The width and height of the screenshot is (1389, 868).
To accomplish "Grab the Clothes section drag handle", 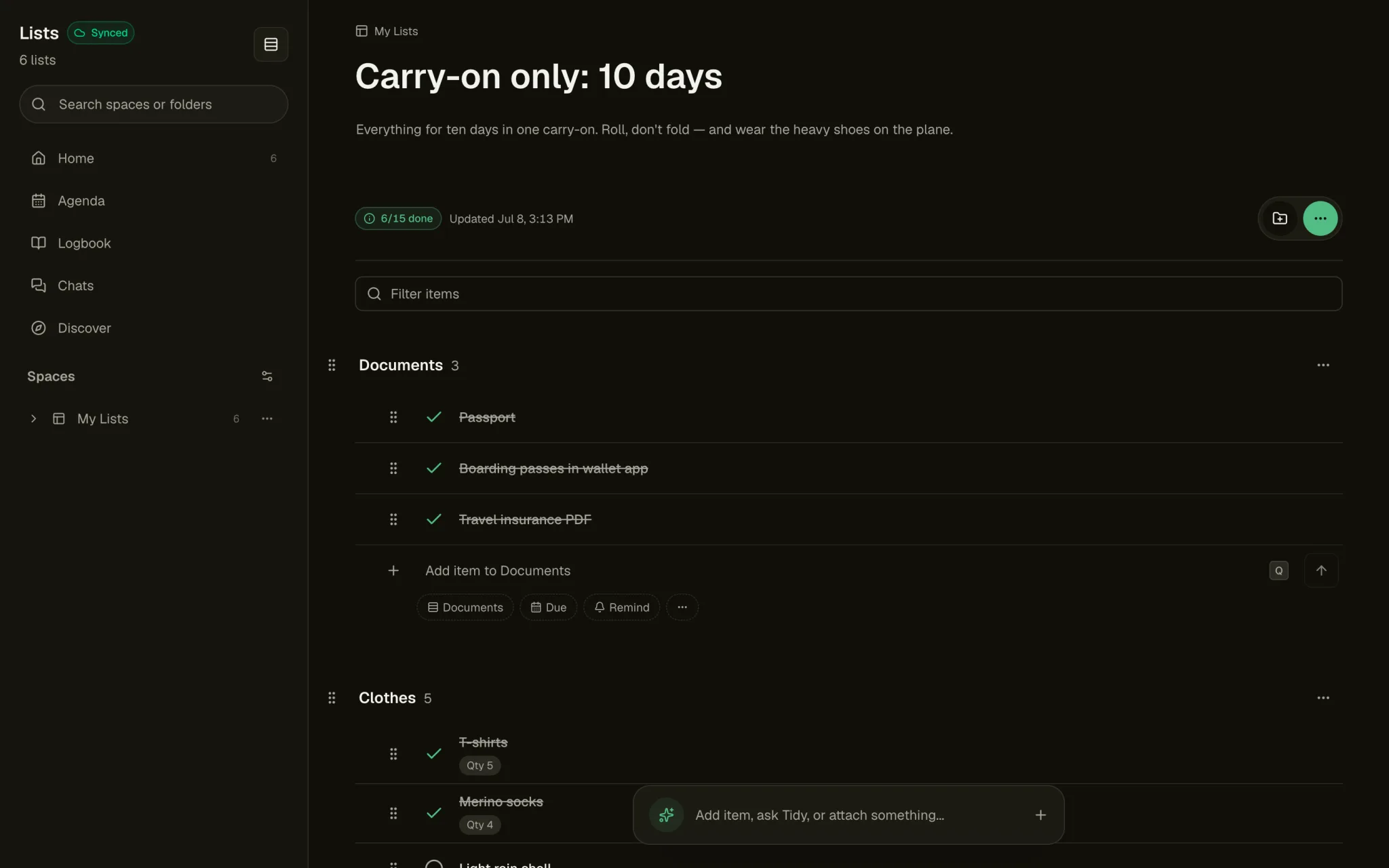I will [332, 698].
